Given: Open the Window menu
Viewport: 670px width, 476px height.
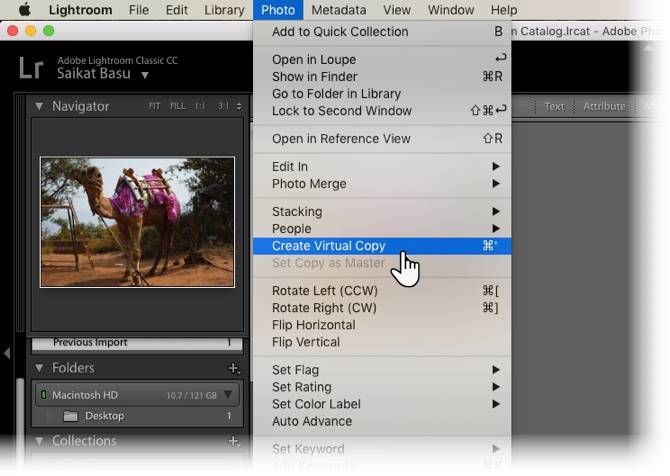Looking at the screenshot, I should [x=451, y=10].
